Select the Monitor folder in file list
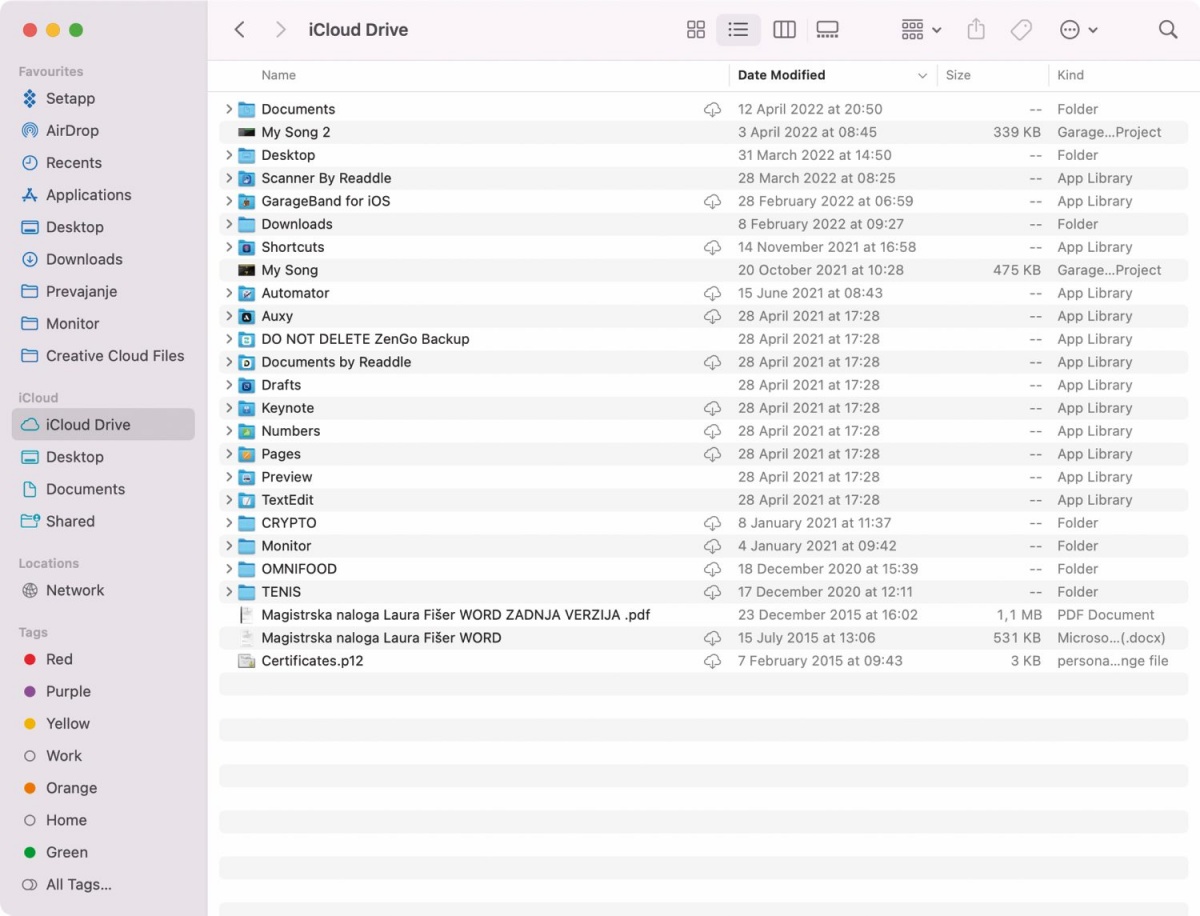Viewport: 1200px width, 916px height. [704, 546]
